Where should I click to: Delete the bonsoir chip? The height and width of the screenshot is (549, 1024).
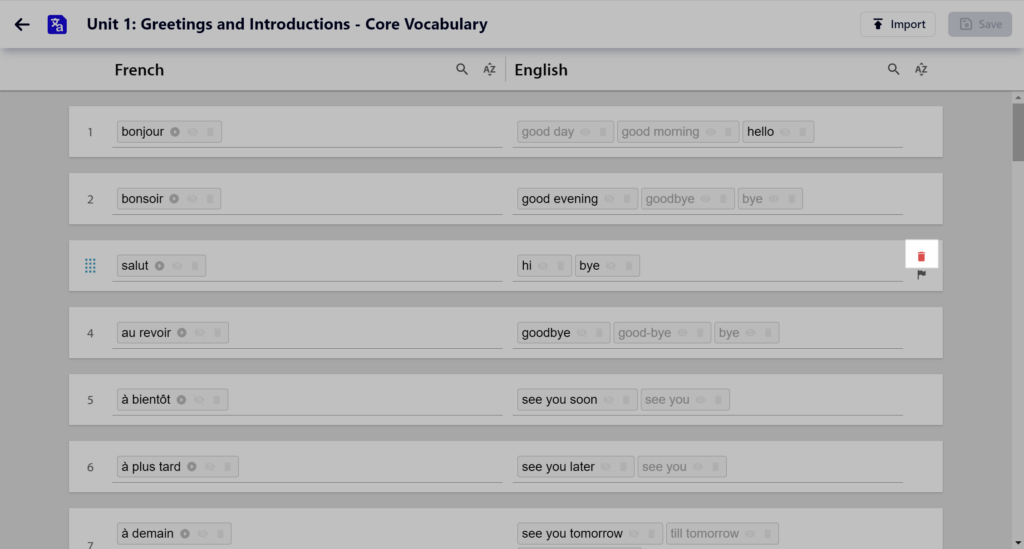click(210, 198)
